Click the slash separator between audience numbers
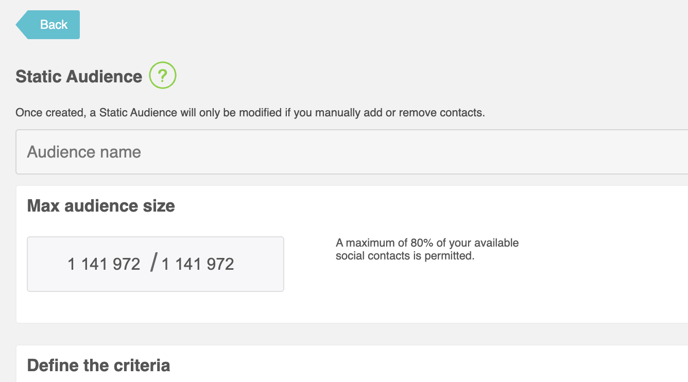Viewport: 688px width, 382px height. click(153, 263)
